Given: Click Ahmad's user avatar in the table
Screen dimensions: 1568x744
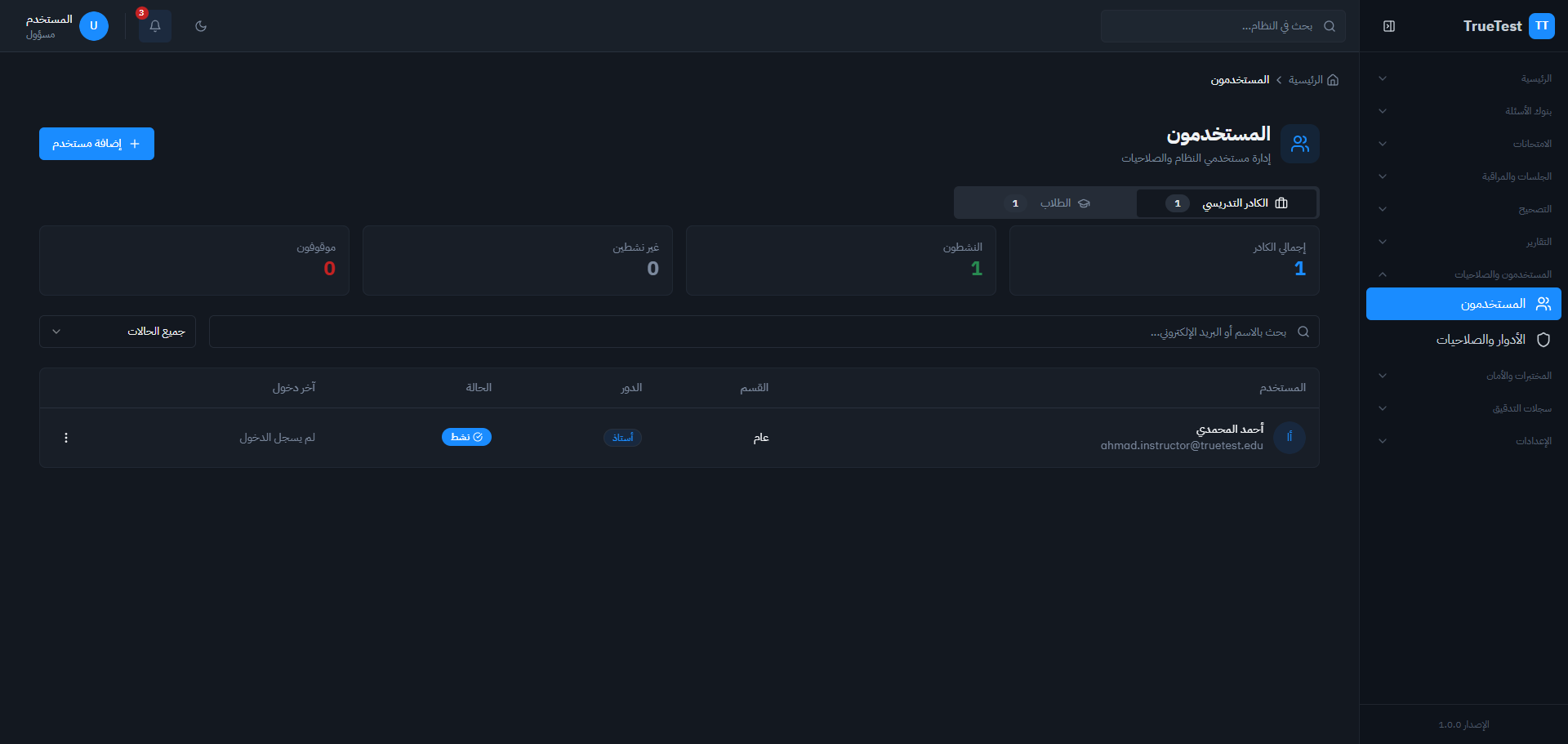Looking at the screenshot, I should point(1289,438).
